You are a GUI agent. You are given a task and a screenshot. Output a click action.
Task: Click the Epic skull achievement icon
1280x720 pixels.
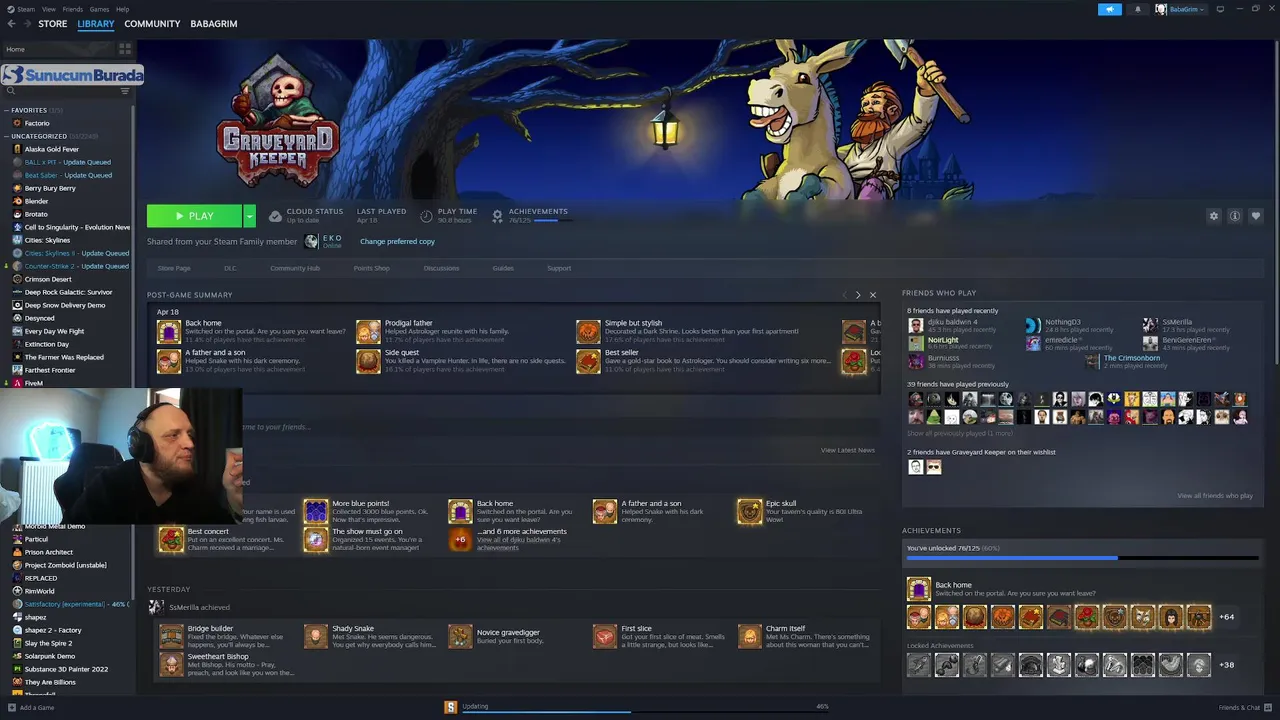[749, 512]
